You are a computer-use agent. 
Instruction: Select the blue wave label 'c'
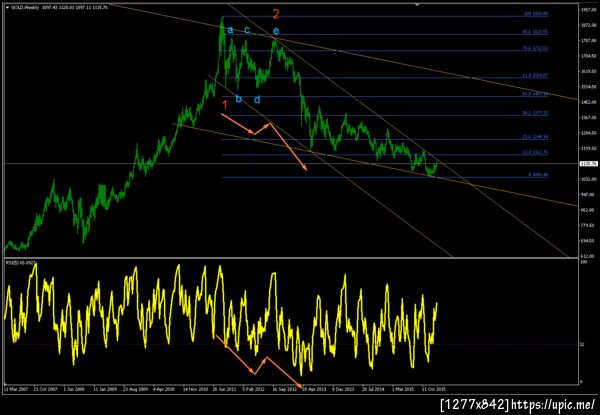coord(247,29)
